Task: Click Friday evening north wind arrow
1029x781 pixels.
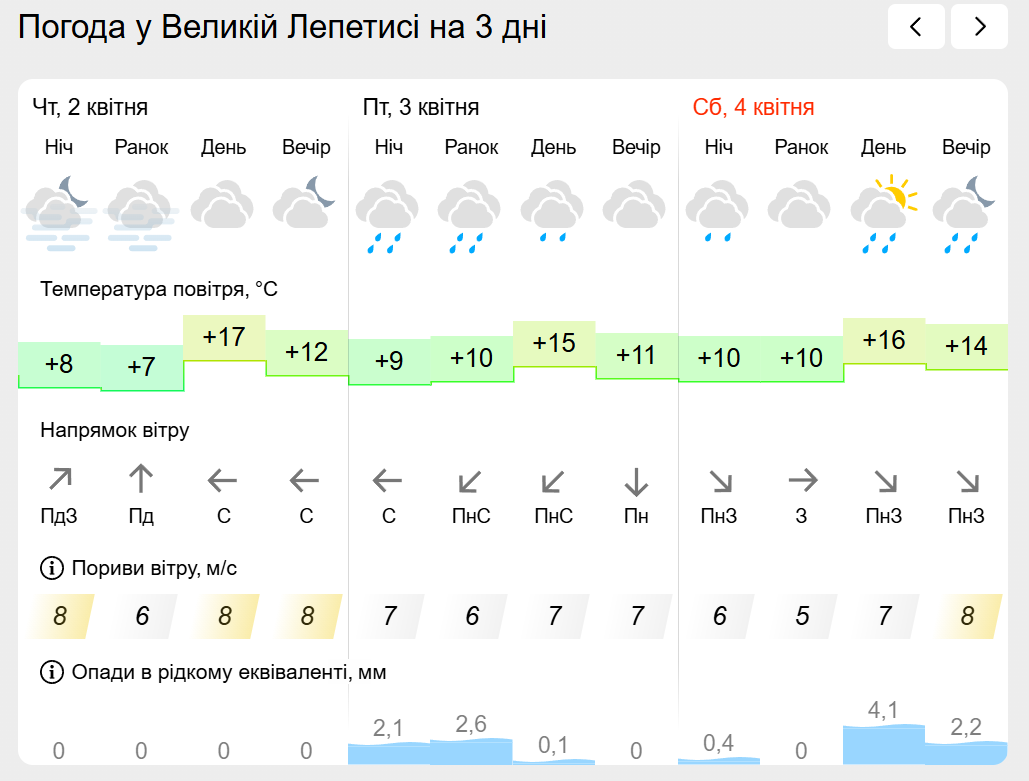Action: point(636,482)
